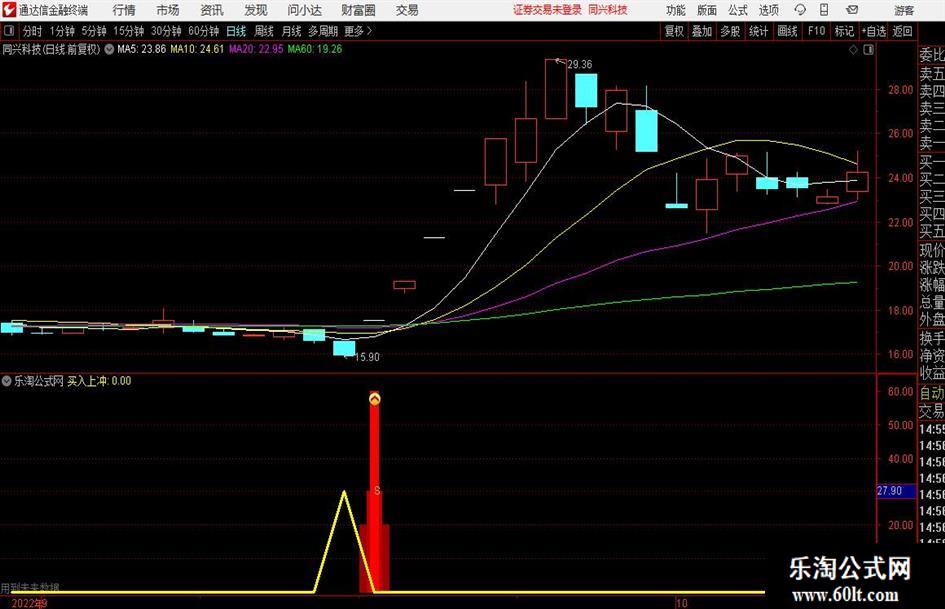This screenshot has height=609, width=945.
Task: Open the 功能 menu
Action: (676, 10)
